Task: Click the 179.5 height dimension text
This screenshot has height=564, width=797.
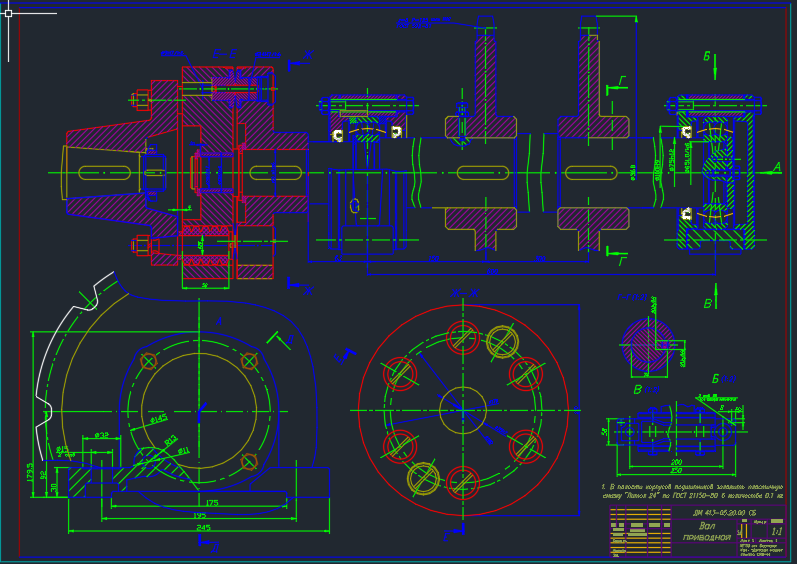Action: click(30, 472)
